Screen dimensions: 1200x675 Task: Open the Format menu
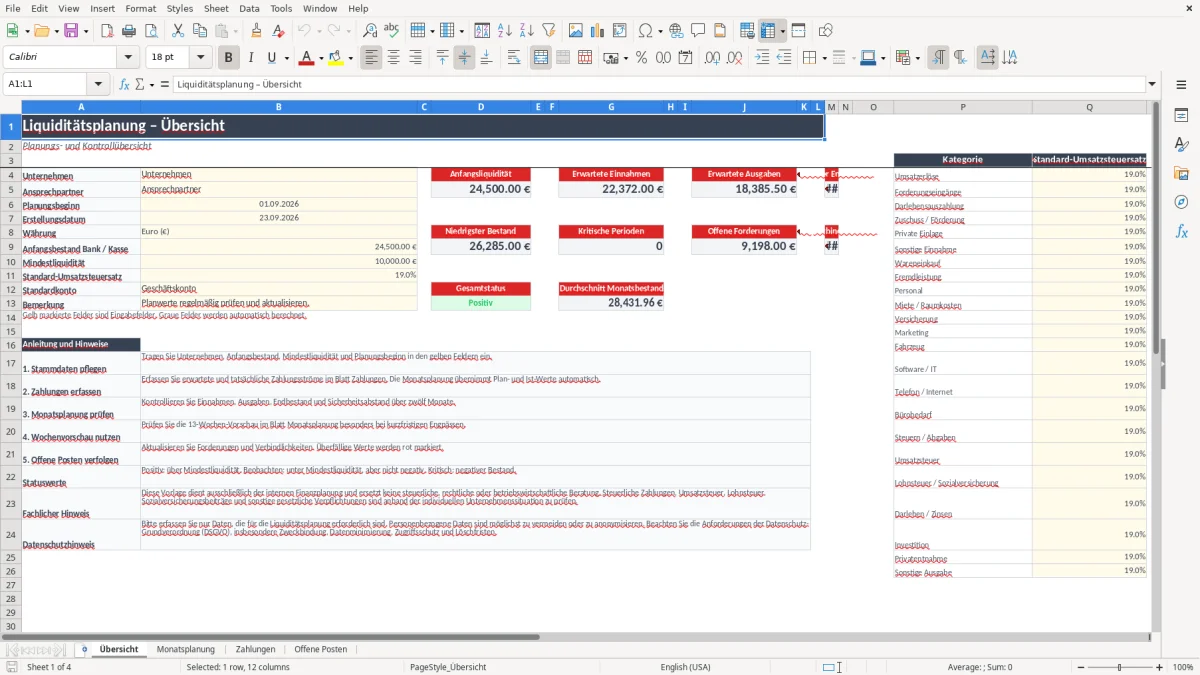141,8
